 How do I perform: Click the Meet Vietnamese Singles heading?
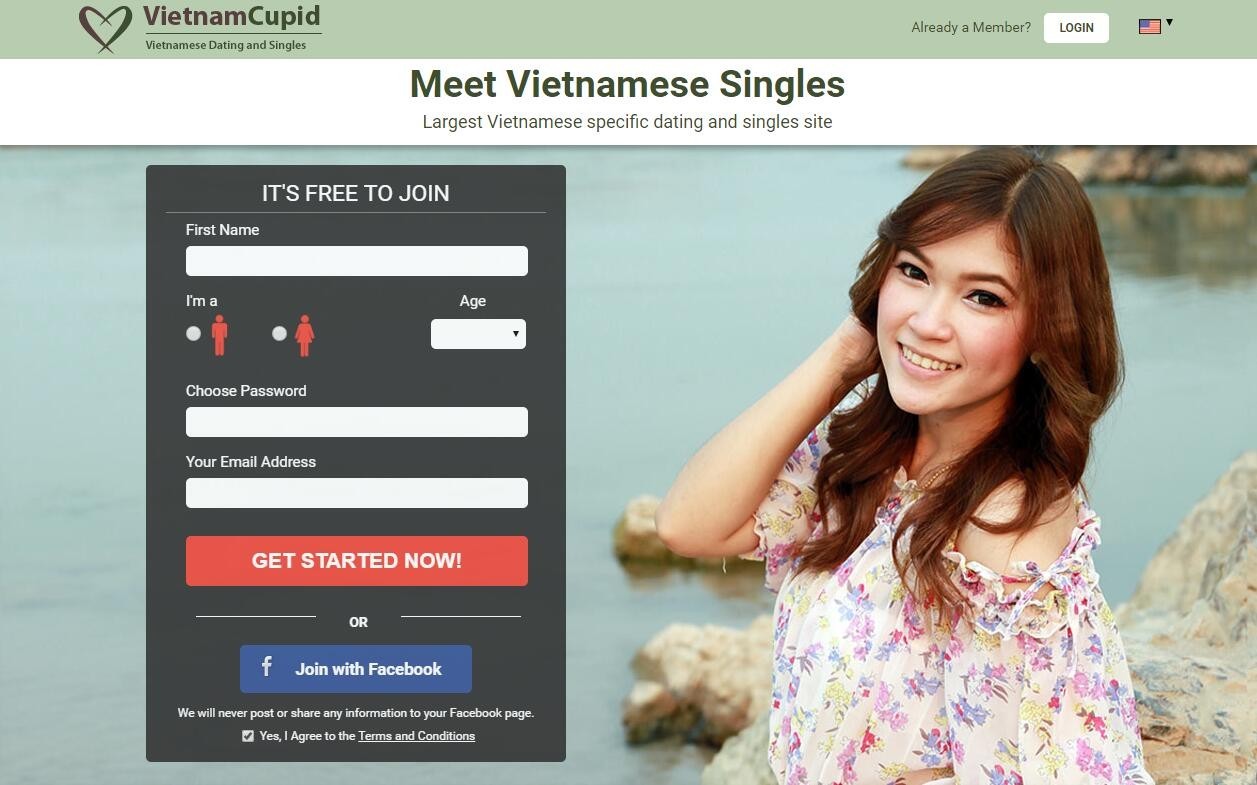point(628,84)
